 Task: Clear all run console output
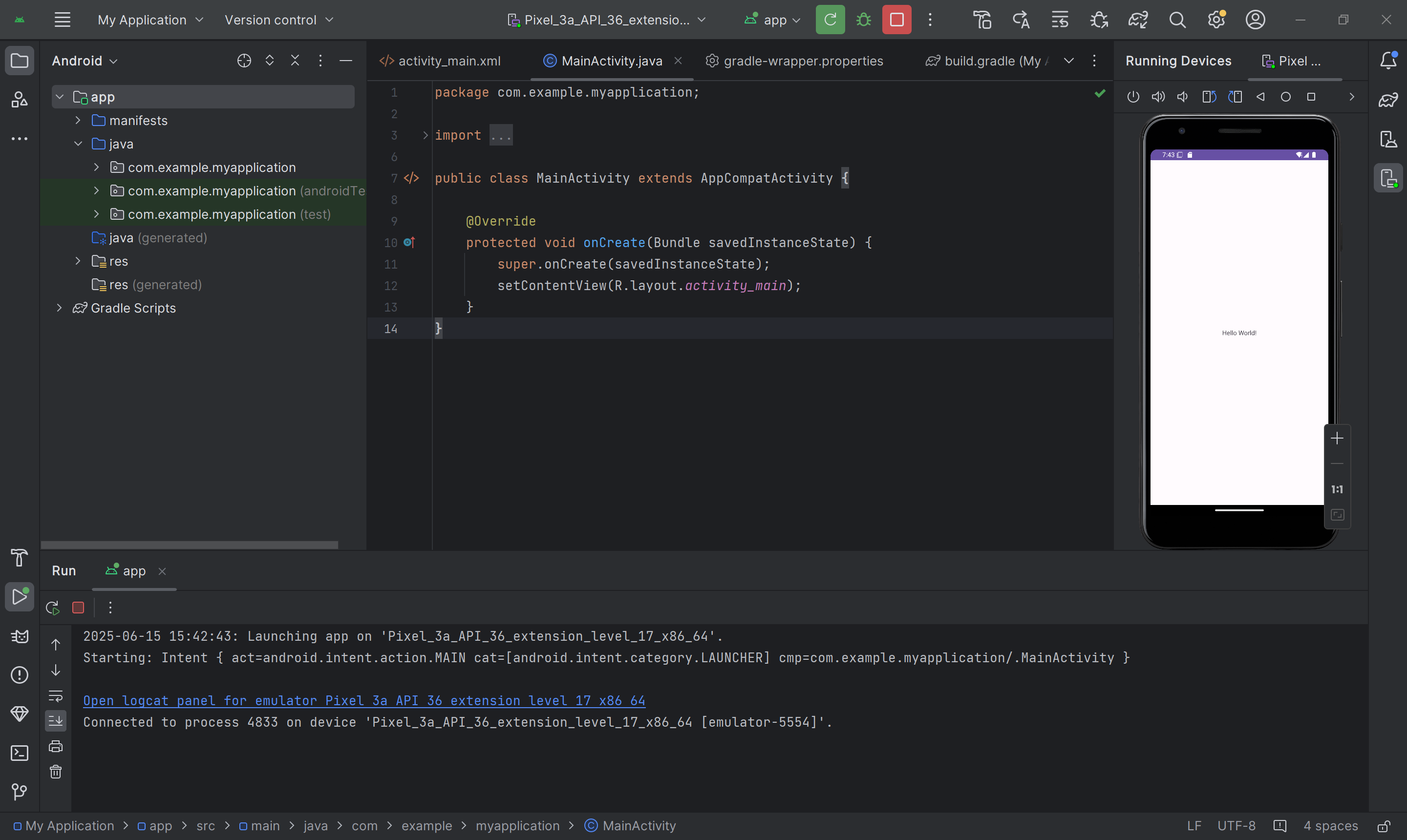point(56,772)
